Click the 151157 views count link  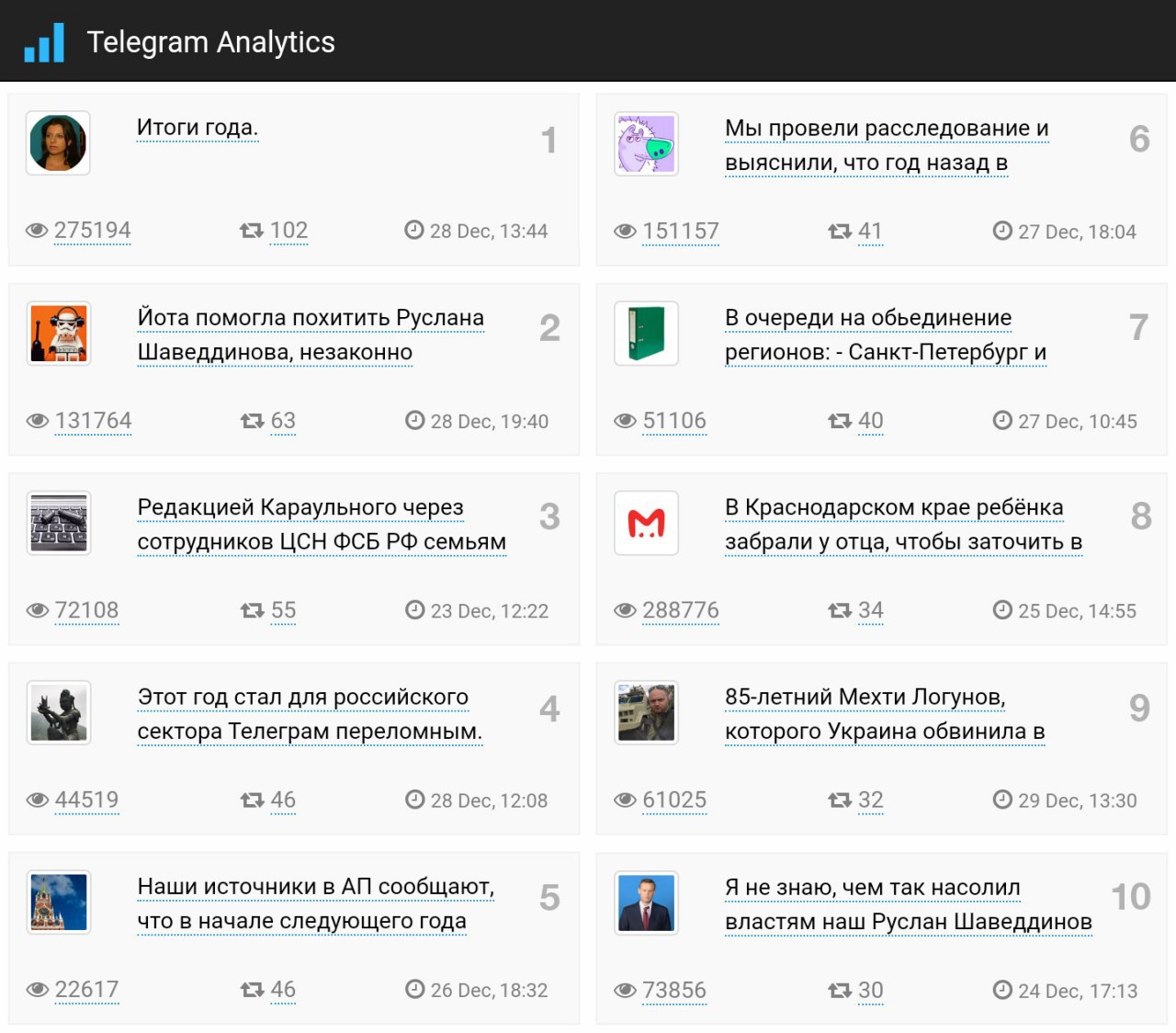pyautogui.click(x=681, y=232)
